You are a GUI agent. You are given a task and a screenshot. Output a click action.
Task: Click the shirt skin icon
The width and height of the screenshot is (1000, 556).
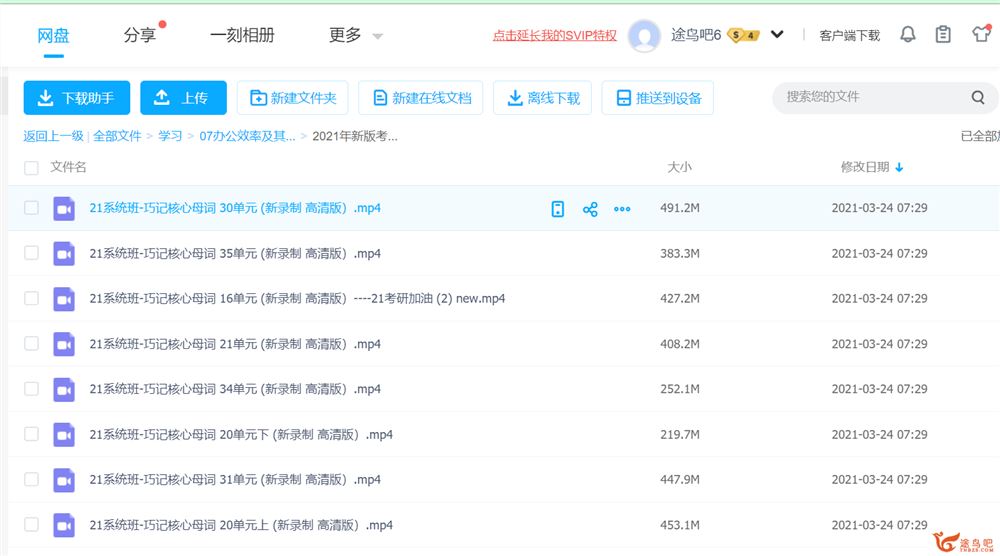pos(981,34)
